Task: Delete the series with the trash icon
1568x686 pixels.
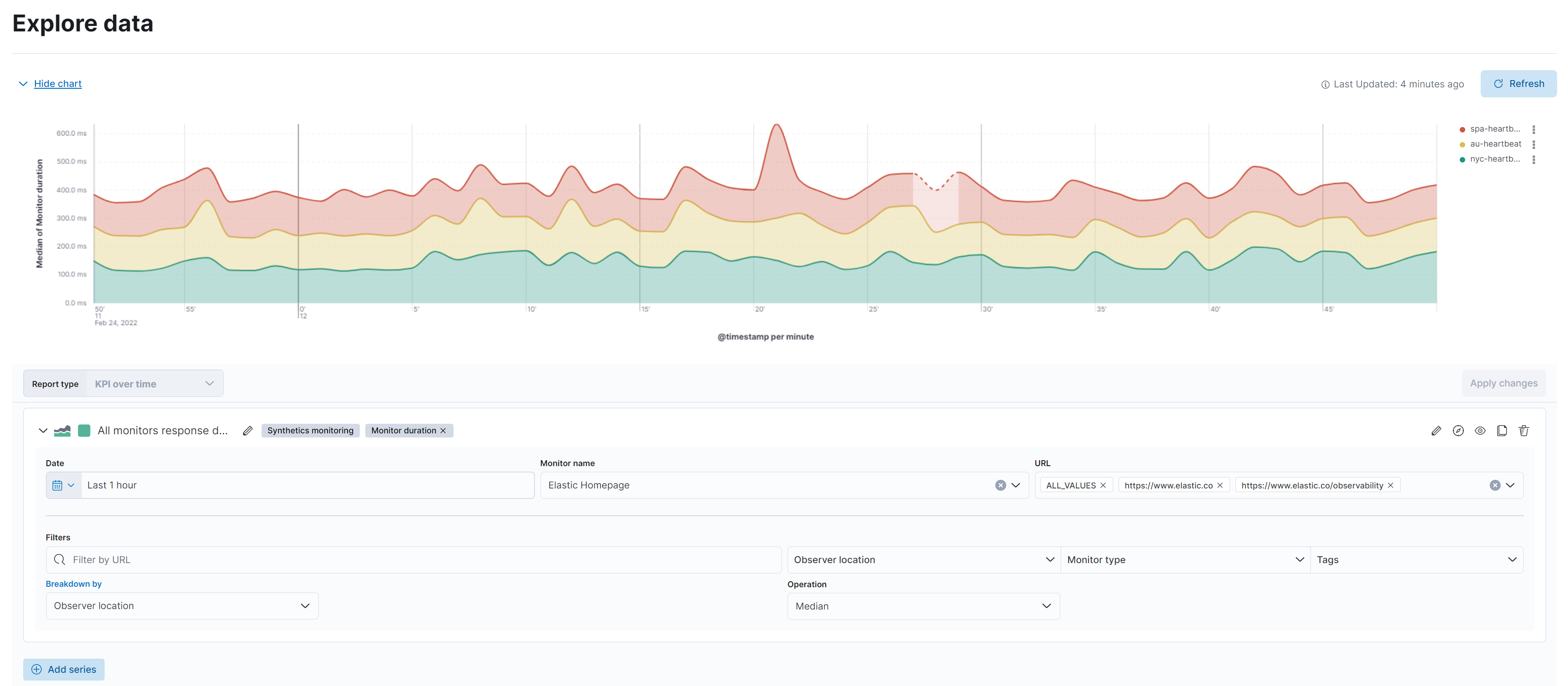Action: click(1523, 430)
